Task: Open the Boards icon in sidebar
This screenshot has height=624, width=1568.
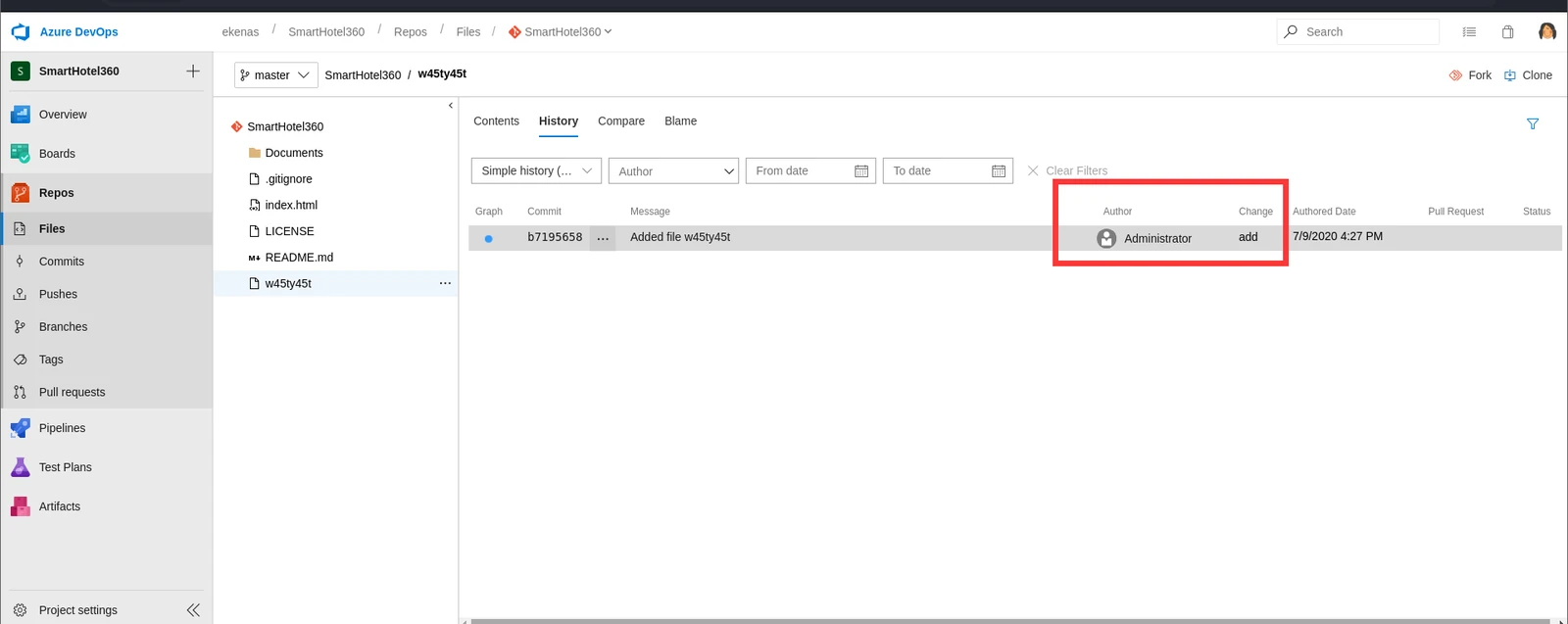Action: pyautogui.click(x=21, y=154)
